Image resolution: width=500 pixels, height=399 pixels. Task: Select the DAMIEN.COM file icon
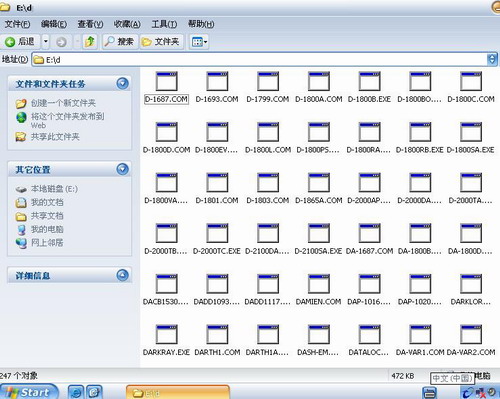[x=319, y=284]
